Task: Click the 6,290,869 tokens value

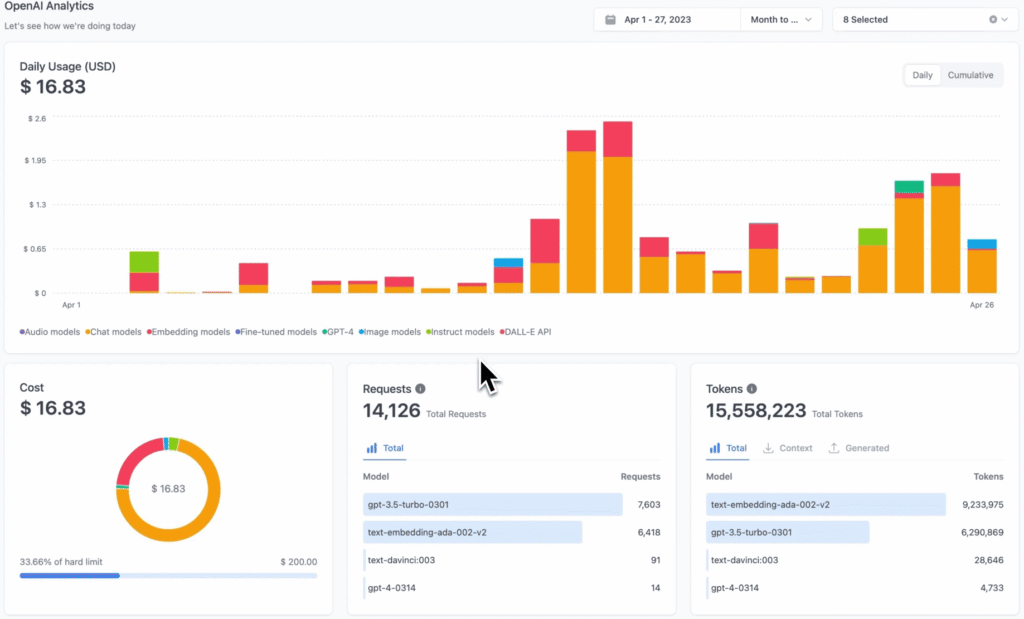Action: [x=982, y=532]
